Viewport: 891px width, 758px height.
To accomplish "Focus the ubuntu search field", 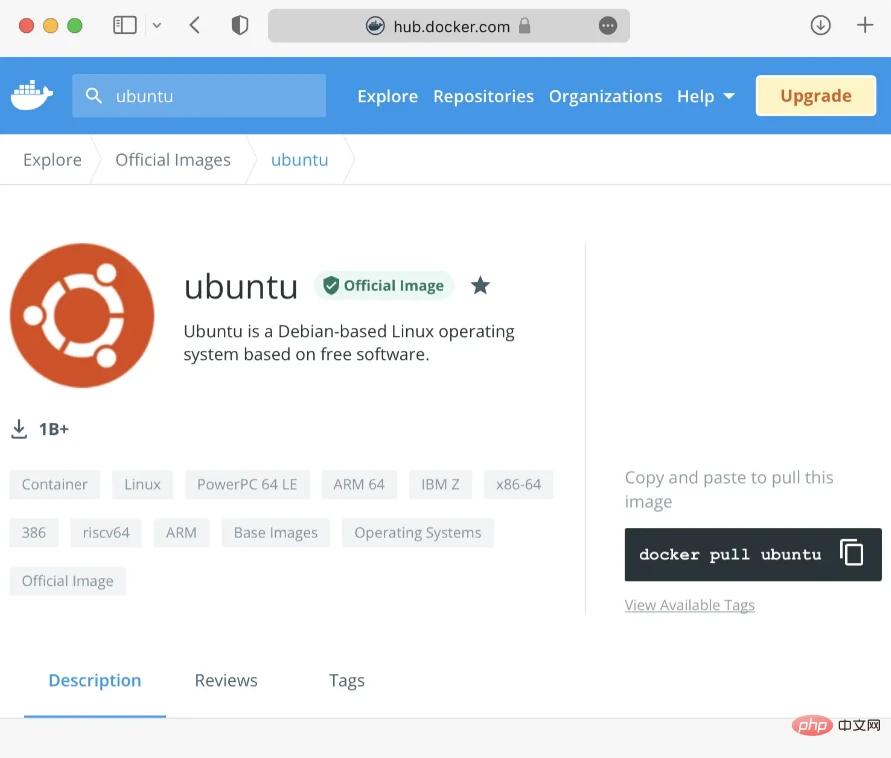I will pos(199,95).
